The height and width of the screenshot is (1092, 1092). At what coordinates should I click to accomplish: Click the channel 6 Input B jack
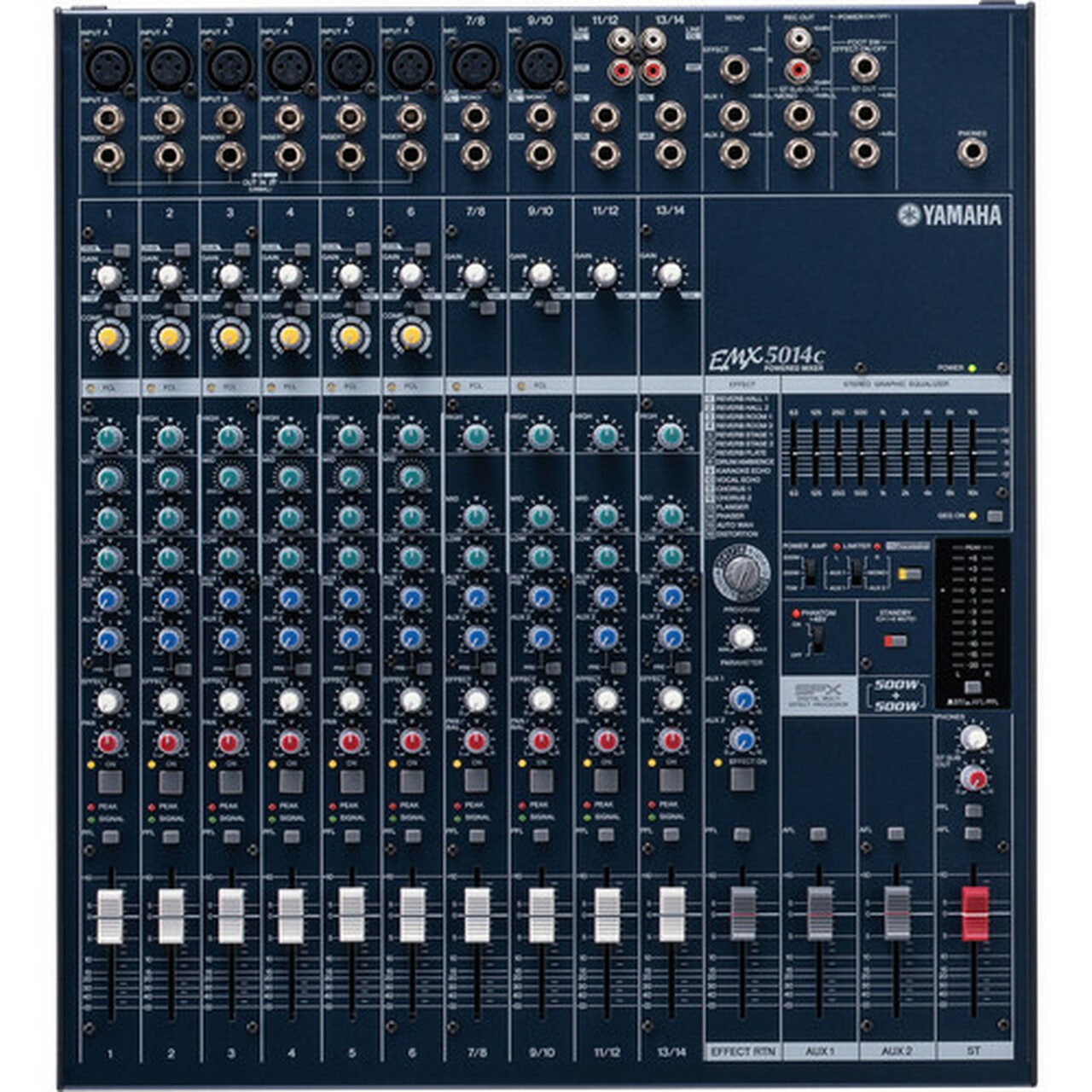[410, 119]
